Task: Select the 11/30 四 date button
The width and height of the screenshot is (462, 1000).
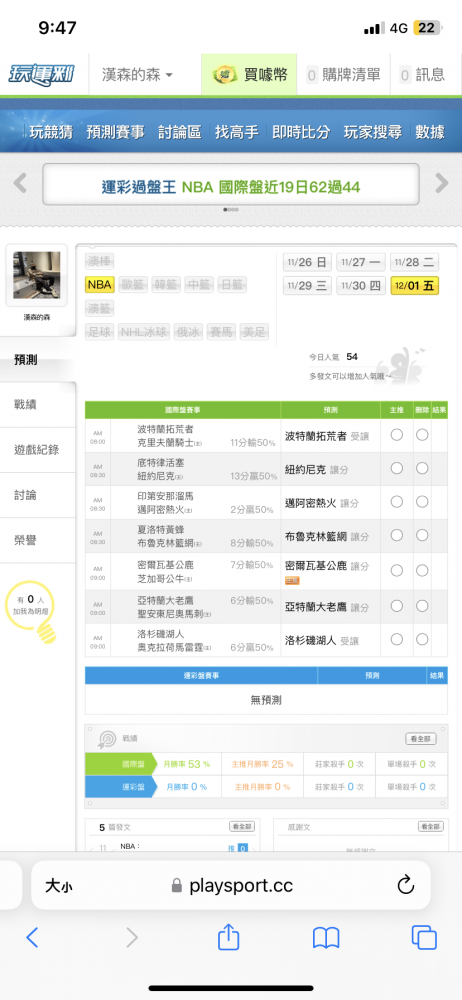Action: click(x=361, y=286)
